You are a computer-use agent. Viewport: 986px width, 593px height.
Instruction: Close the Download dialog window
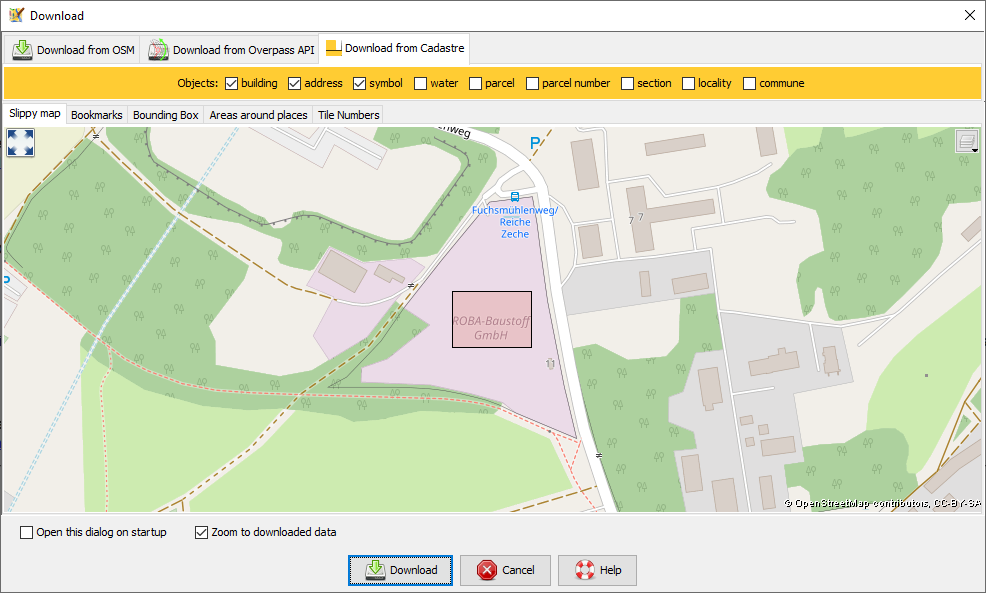(x=968, y=15)
